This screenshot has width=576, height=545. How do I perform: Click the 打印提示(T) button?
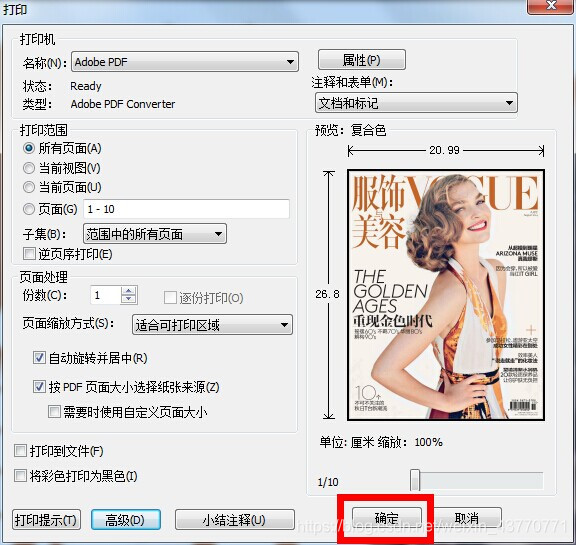coord(46,520)
